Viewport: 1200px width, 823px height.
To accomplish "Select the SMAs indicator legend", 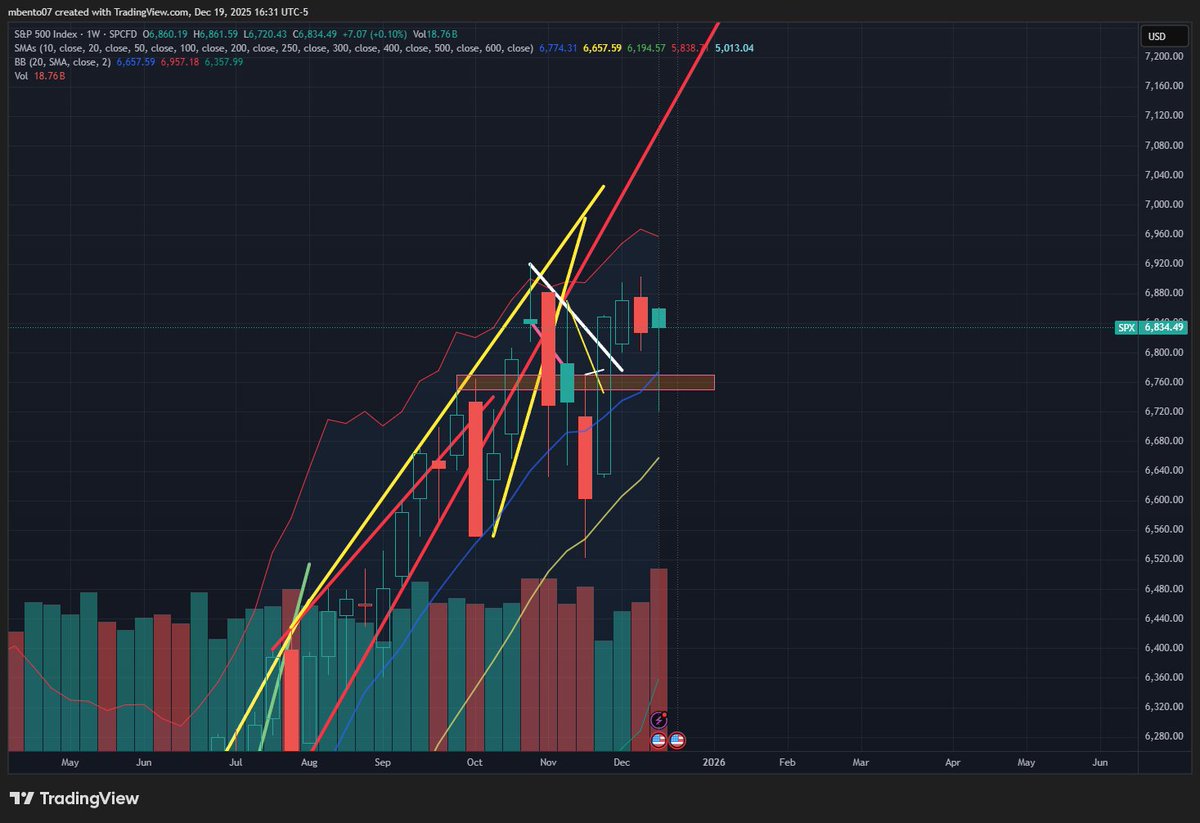I will (x=274, y=48).
